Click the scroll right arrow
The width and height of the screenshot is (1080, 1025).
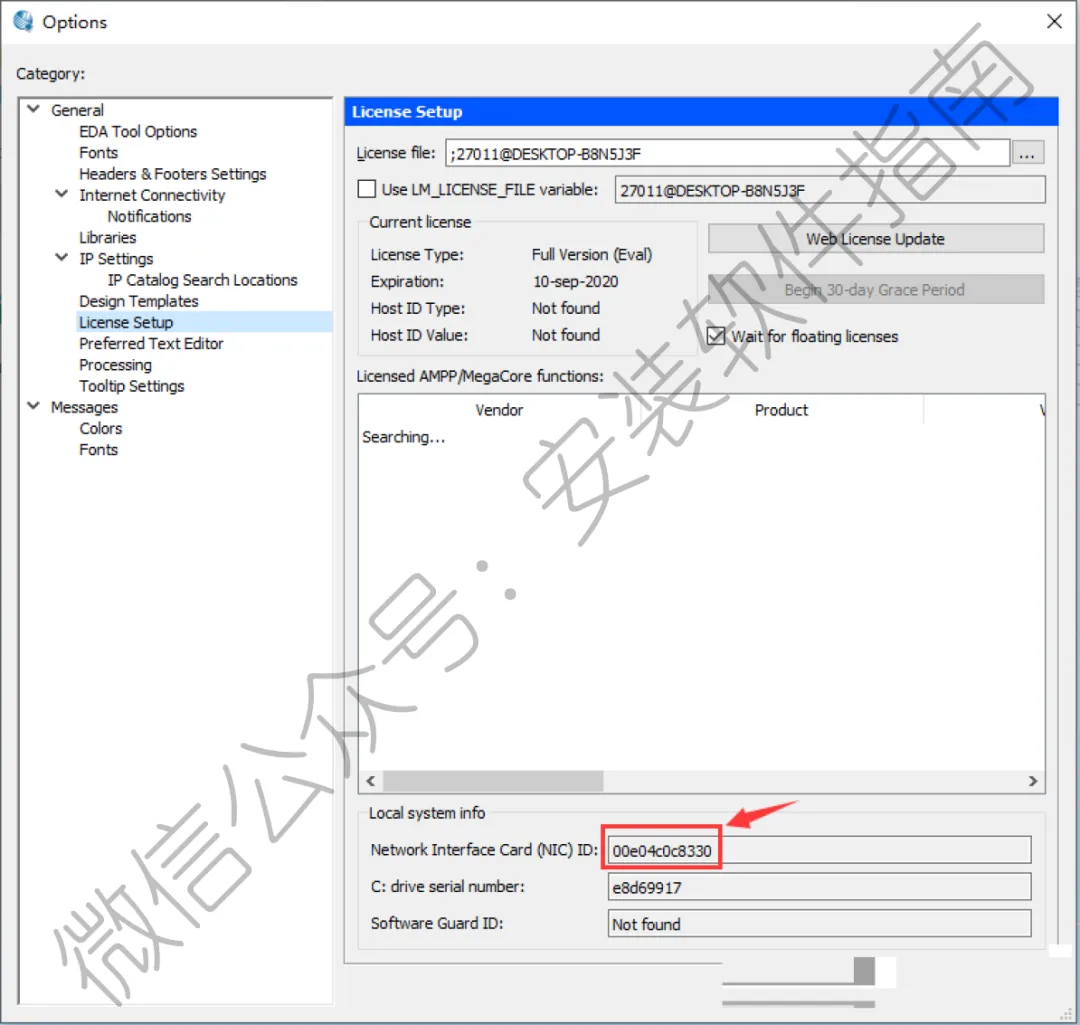point(1032,781)
